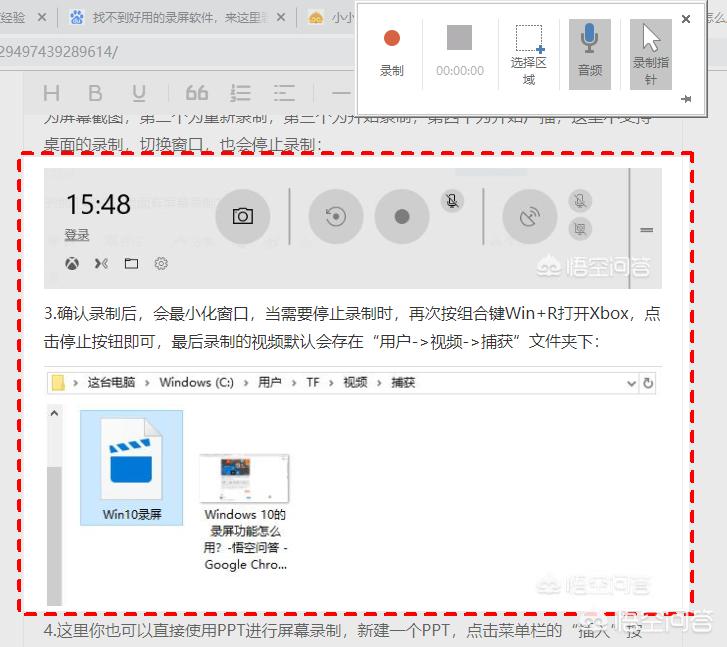Close the 经验 browser tab

(42, 18)
